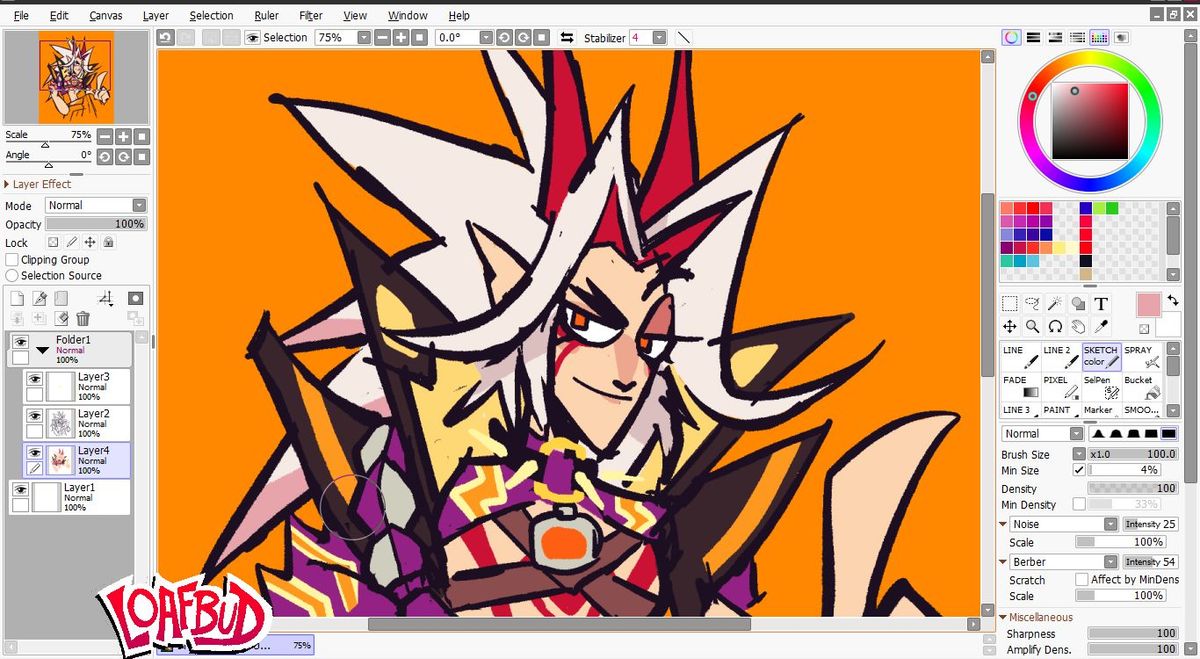Select the Text tool

pos(1101,304)
